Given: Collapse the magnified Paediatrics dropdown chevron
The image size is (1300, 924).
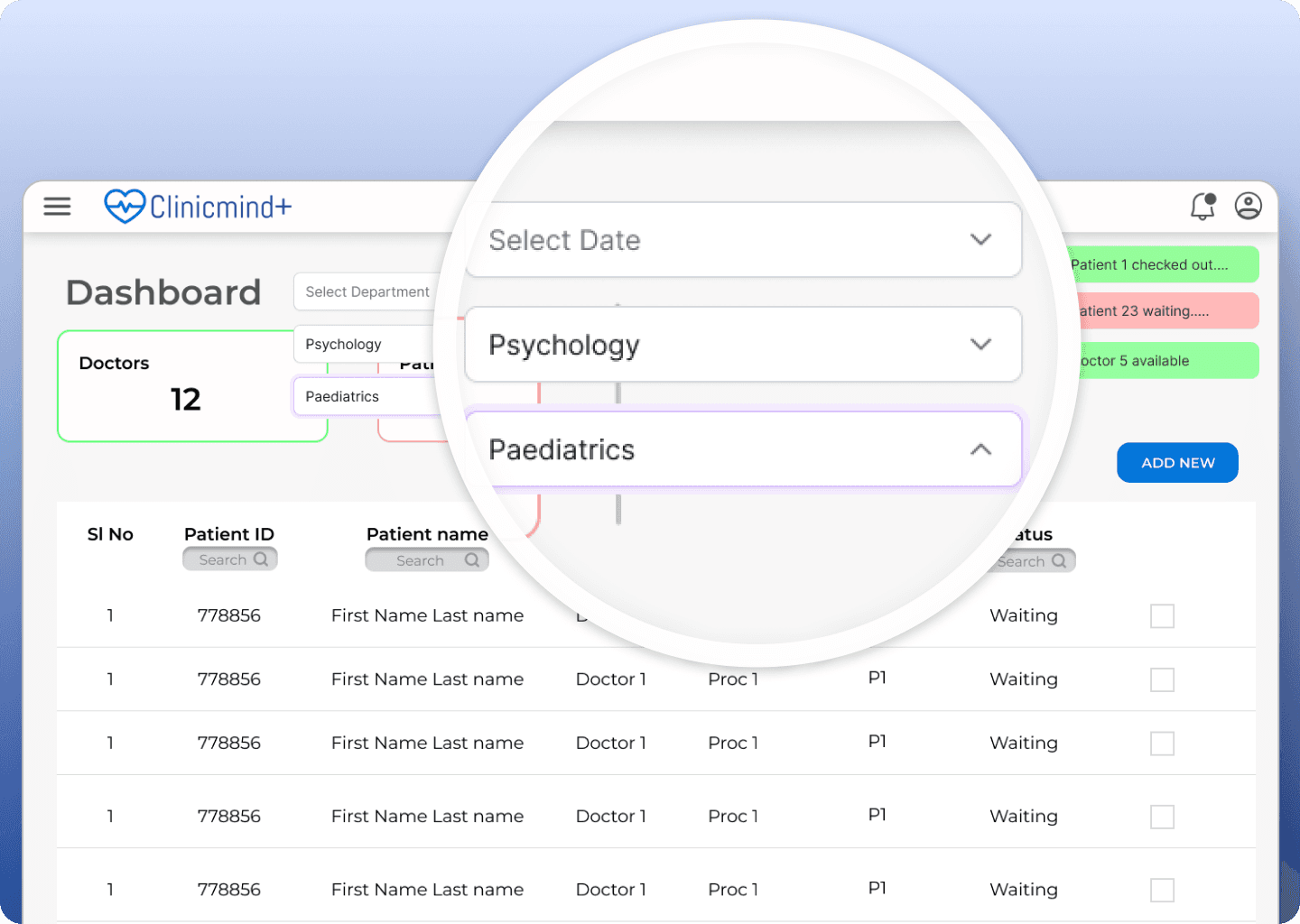Looking at the screenshot, I should (x=980, y=449).
